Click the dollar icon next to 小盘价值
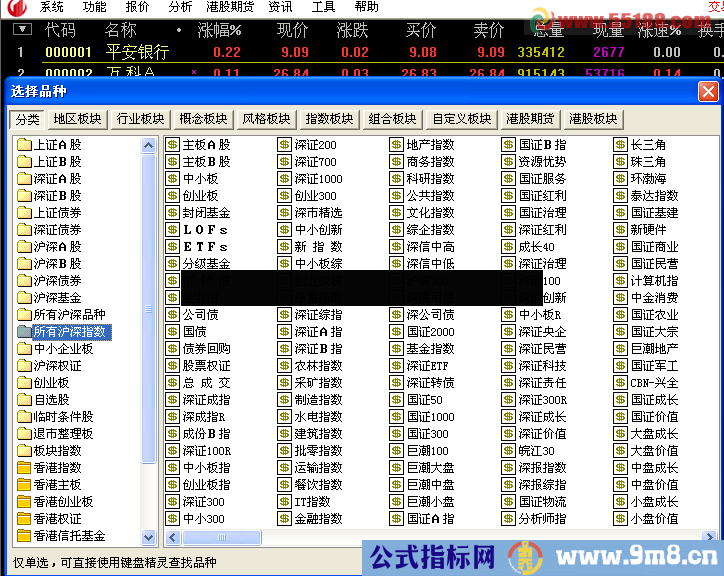This screenshot has height=576, width=724. (620, 519)
